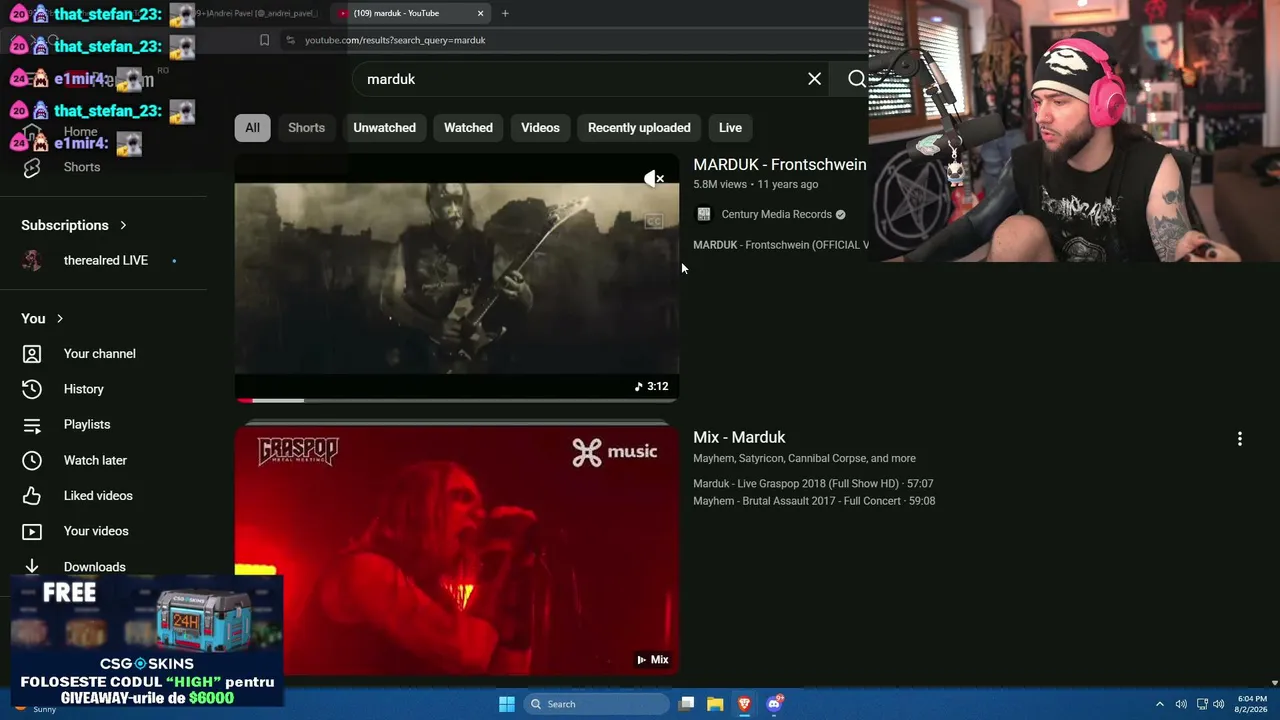Open more options for Mix - Marduk
Image resolution: width=1280 pixels, height=720 pixels.
1240,439
